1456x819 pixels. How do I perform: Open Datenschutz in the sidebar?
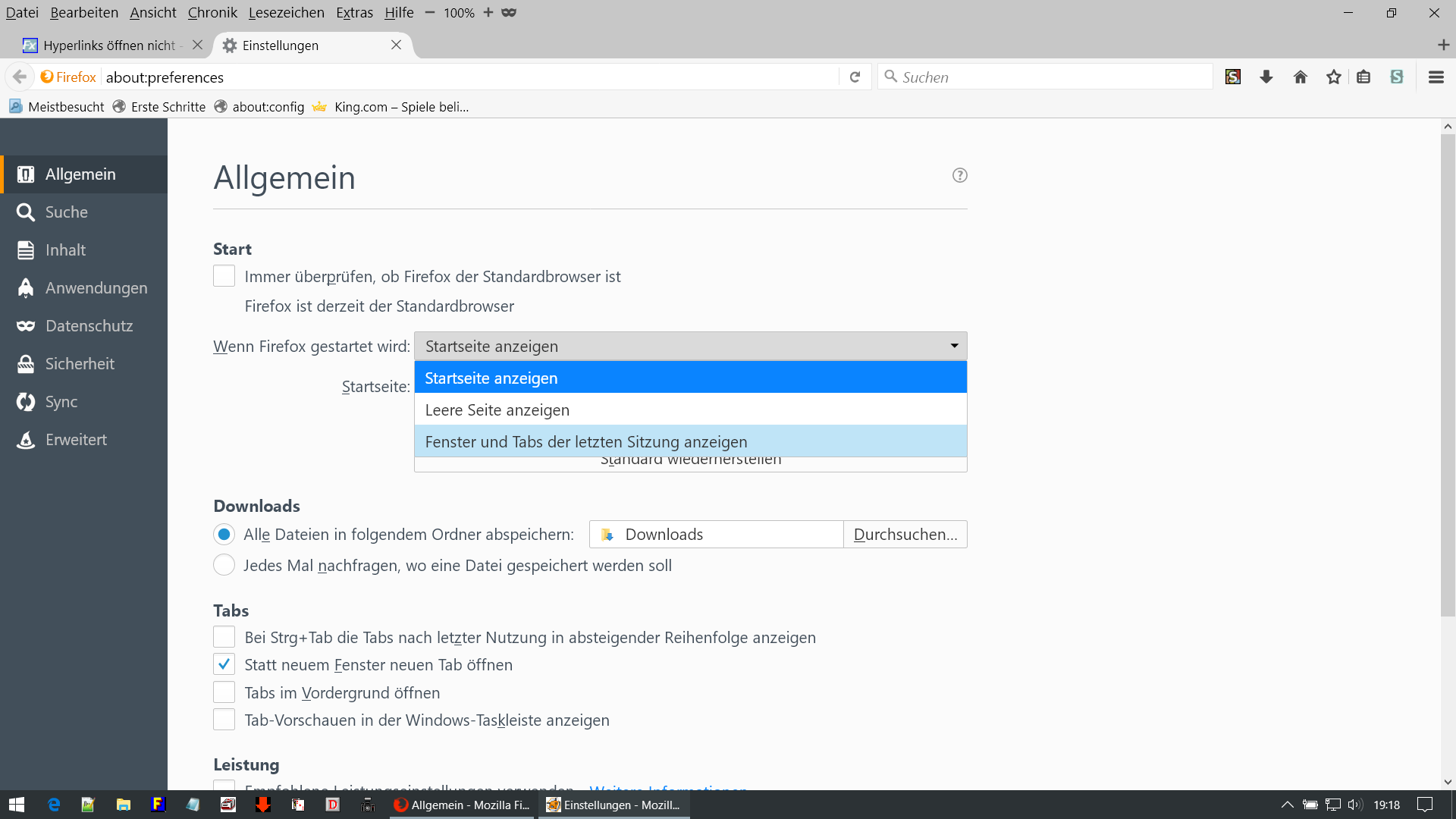pyautogui.click(x=89, y=326)
